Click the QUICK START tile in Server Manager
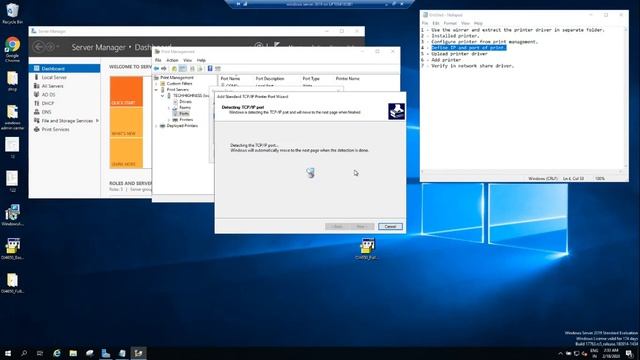Viewport: 640px width, 360px height. pyautogui.click(x=126, y=92)
